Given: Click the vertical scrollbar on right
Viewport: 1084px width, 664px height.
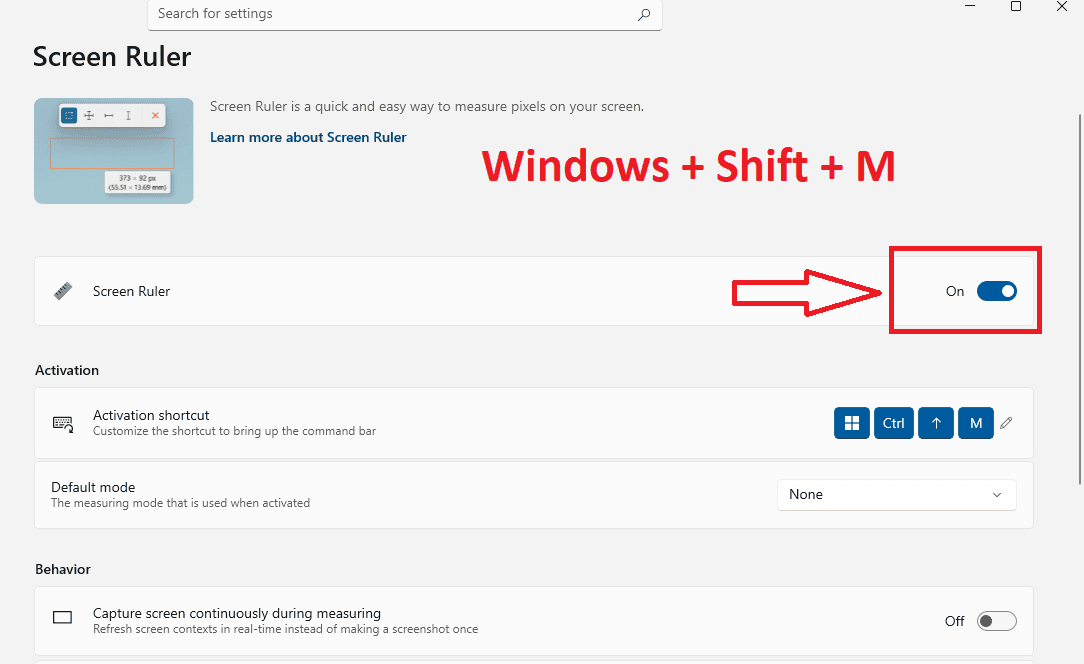Looking at the screenshot, I should tap(1080, 299).
